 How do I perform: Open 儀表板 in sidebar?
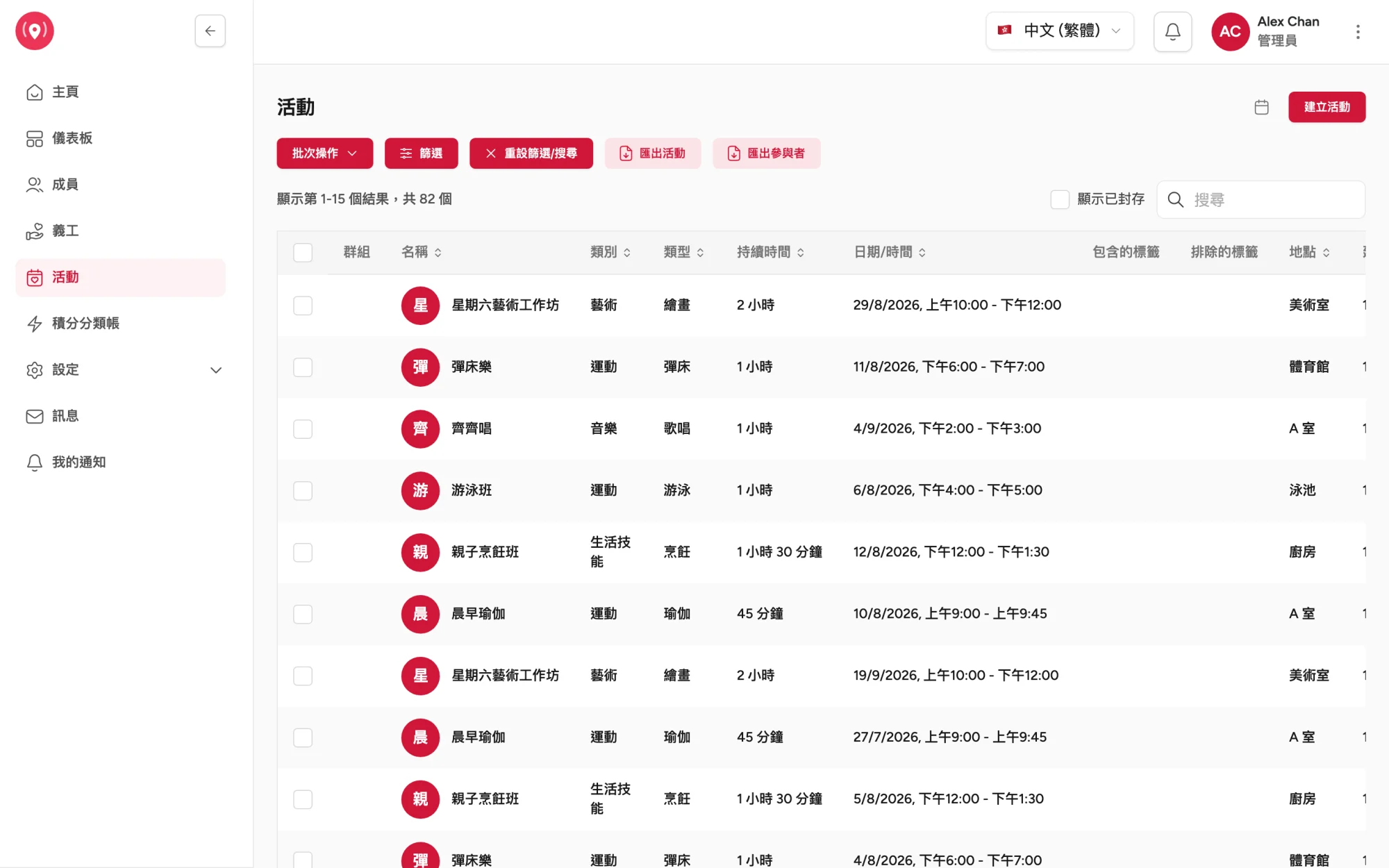tap(120, 138)
